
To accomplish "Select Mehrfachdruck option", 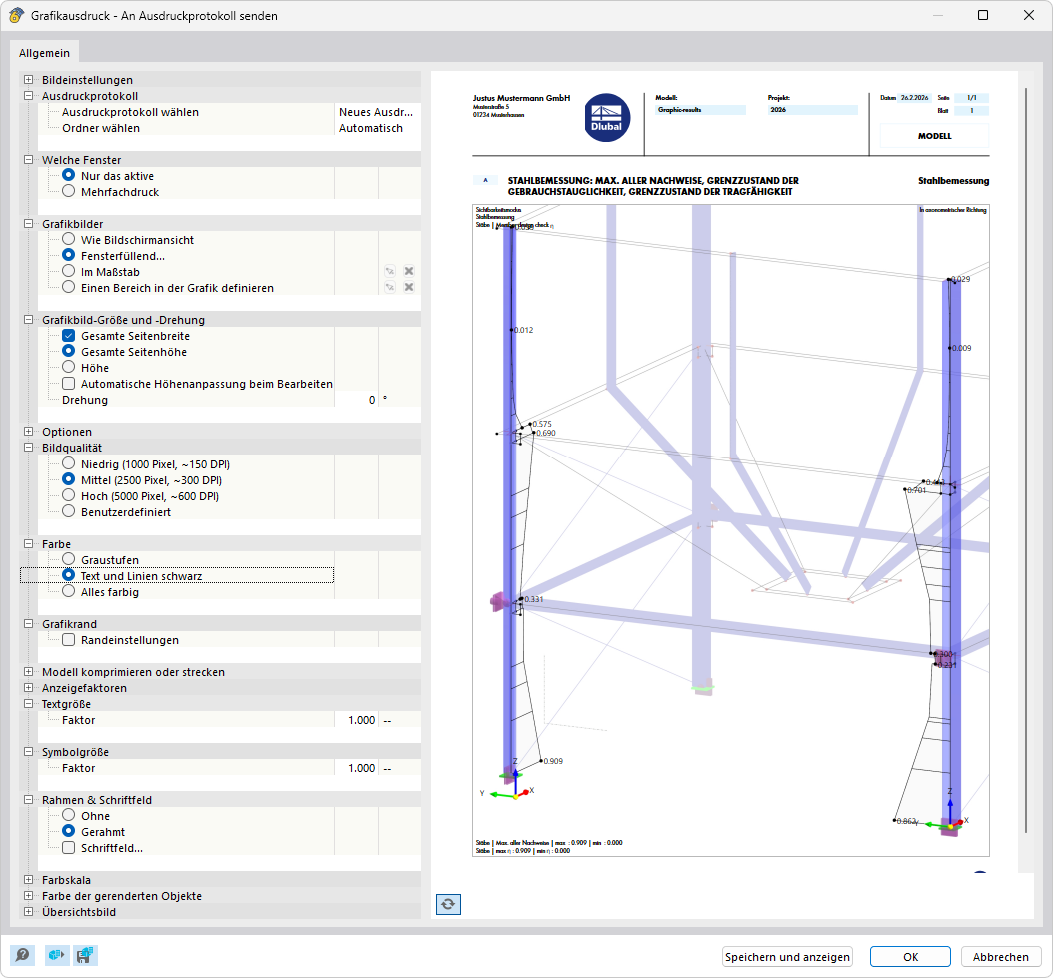I will 68,191.
